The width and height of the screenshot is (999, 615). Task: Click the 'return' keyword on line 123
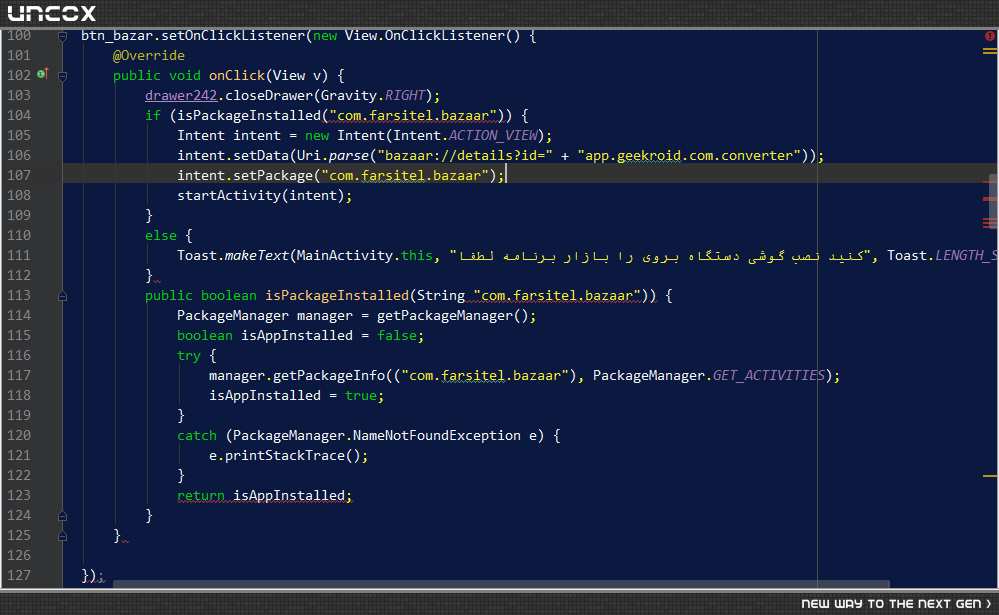[x=201, y=495]
